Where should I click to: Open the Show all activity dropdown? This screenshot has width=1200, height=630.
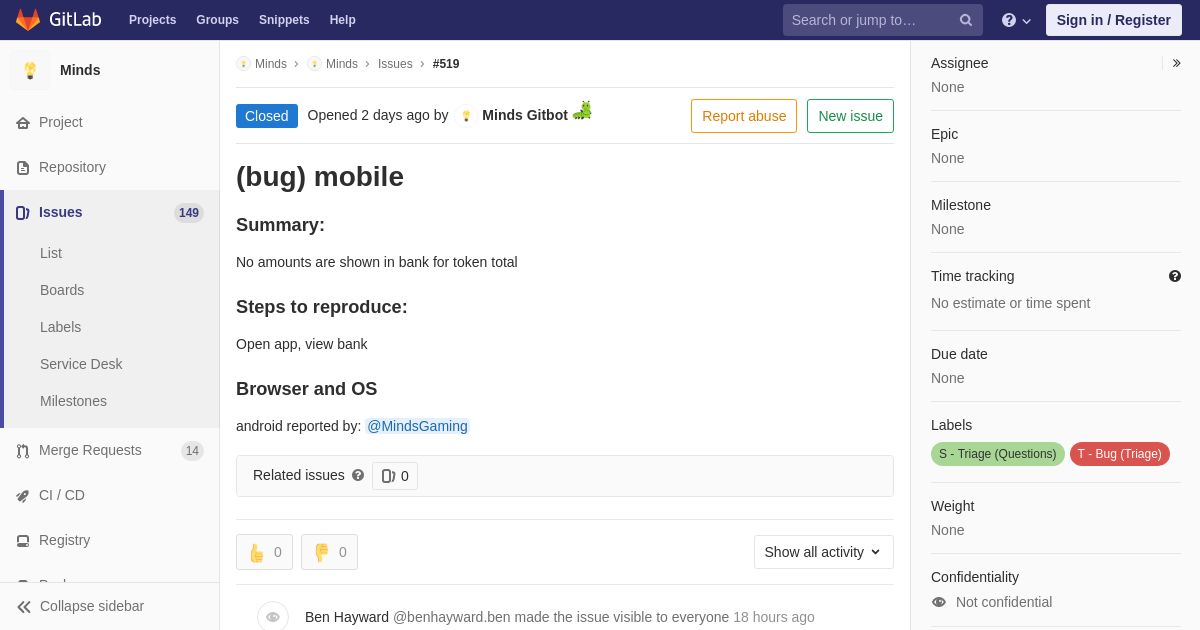(824, 552)
